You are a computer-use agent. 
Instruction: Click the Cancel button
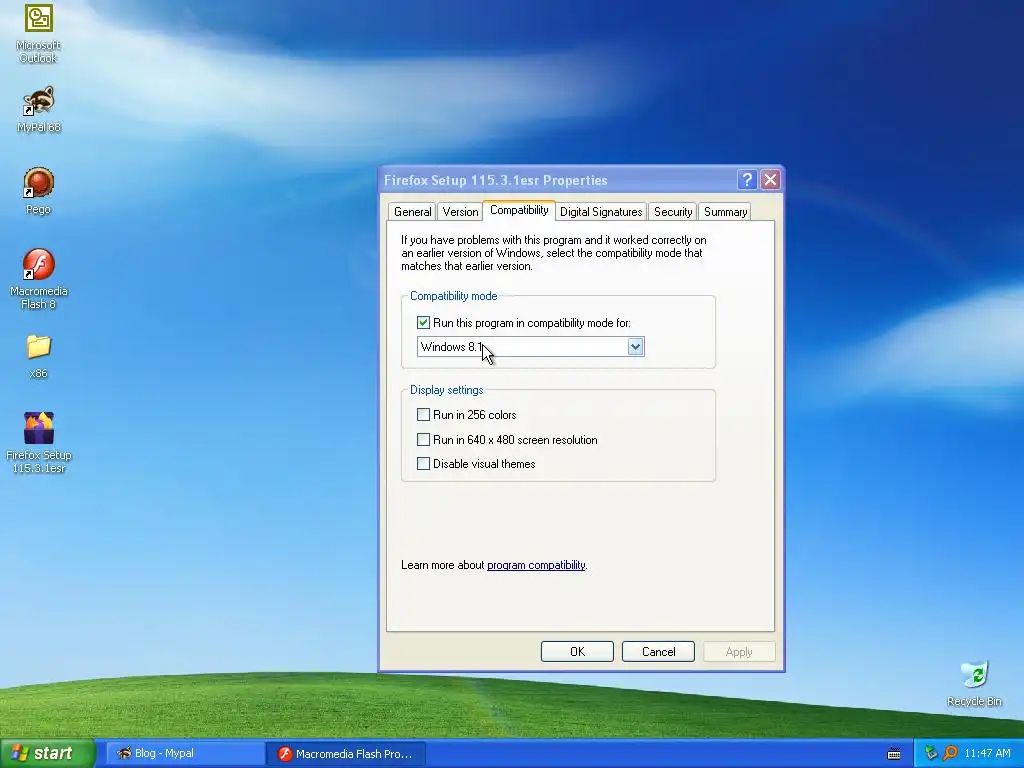point(658,652)
